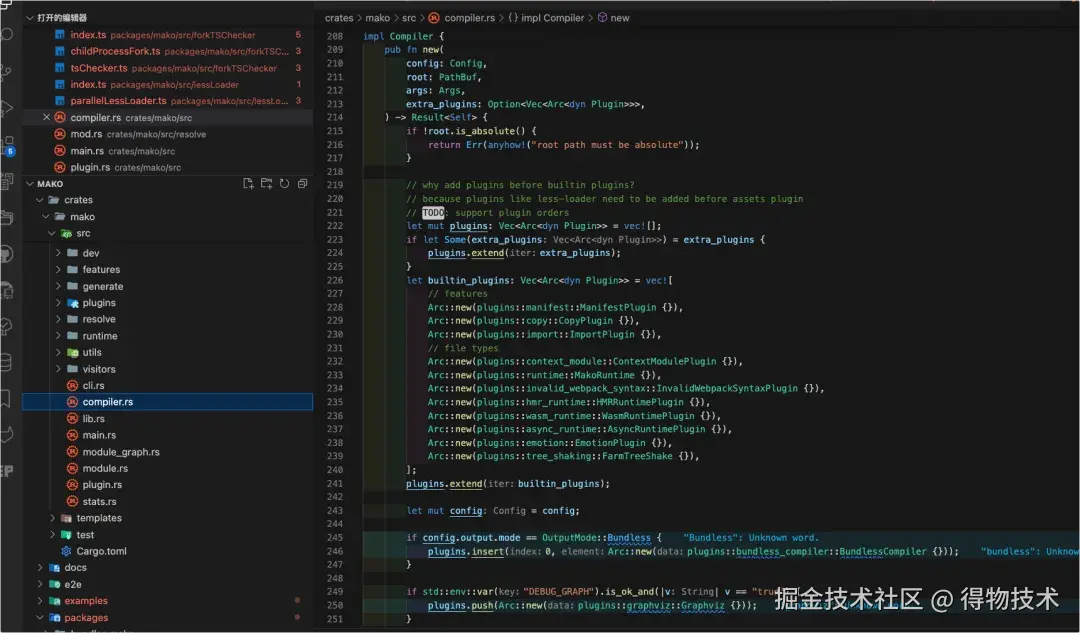Collapse the MAKO workspace section

(30, 184)
